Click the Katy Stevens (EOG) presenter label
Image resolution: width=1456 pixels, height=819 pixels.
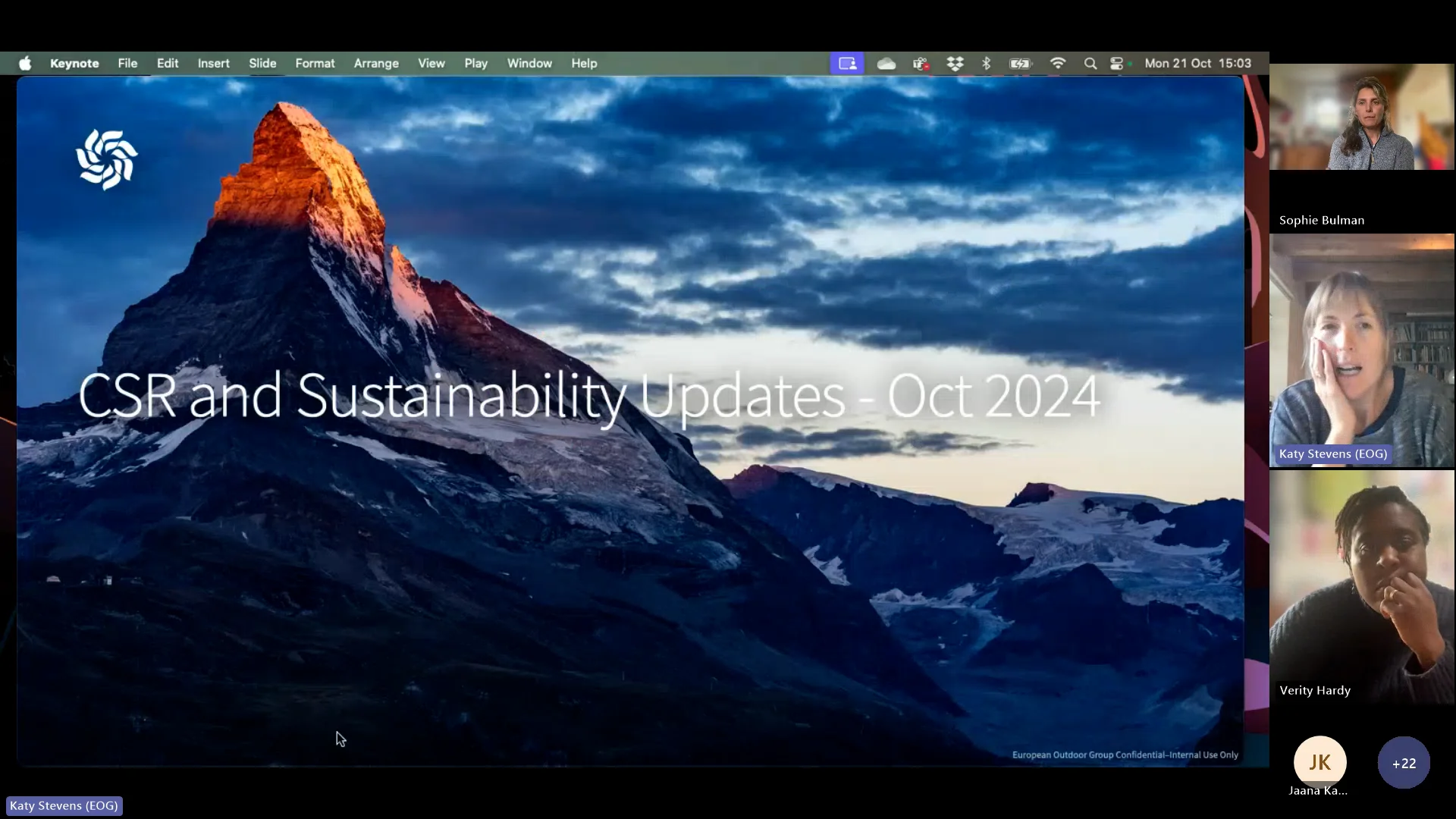click(x=64, y=805)
